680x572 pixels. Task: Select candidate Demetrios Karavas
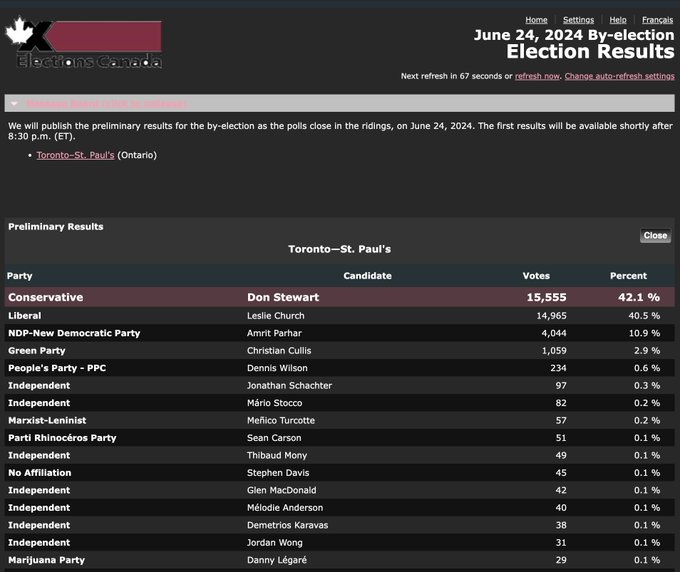click(288, 525)
